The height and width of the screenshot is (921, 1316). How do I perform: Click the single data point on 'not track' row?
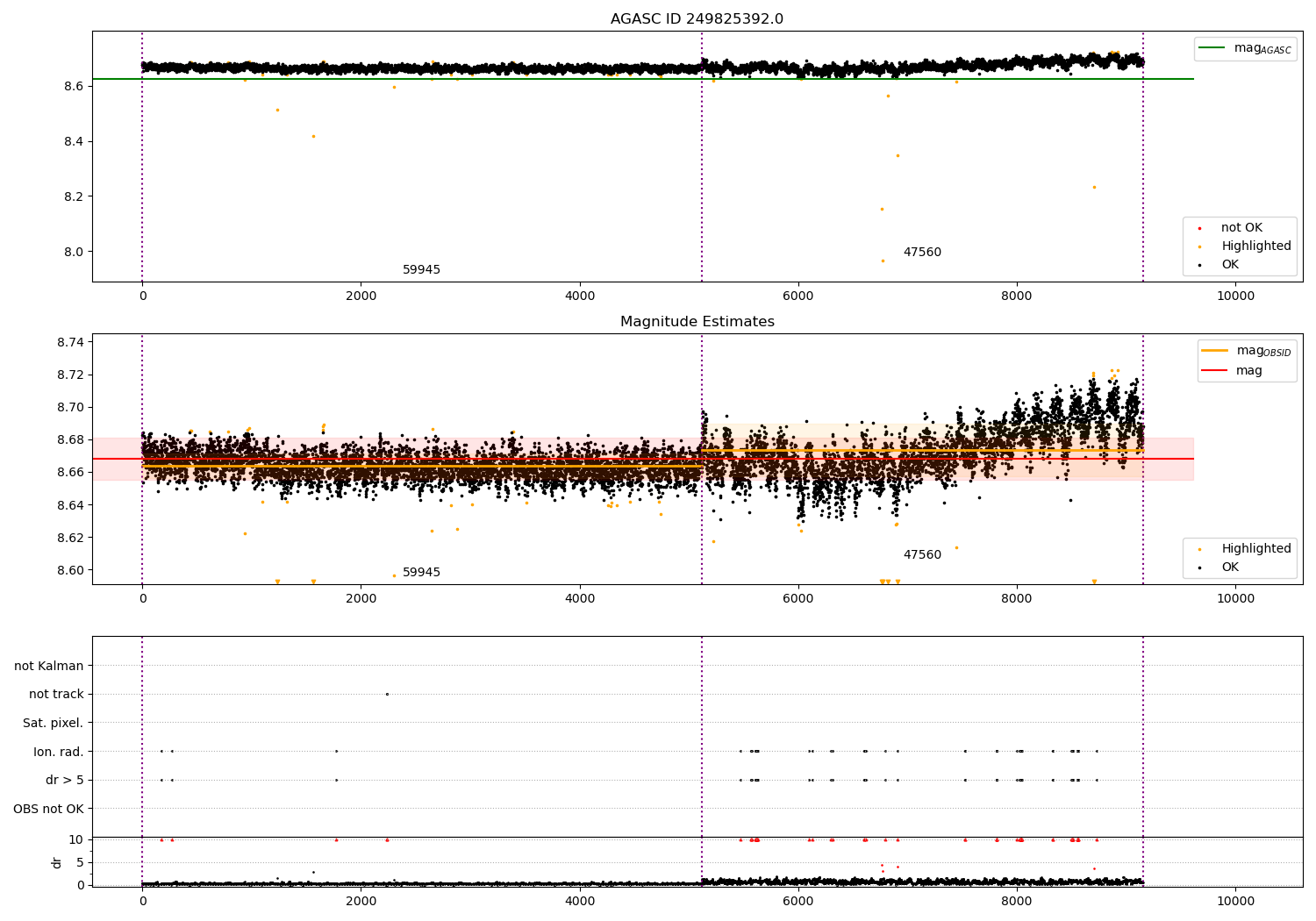pyautogui.click(x=387, y=694)
